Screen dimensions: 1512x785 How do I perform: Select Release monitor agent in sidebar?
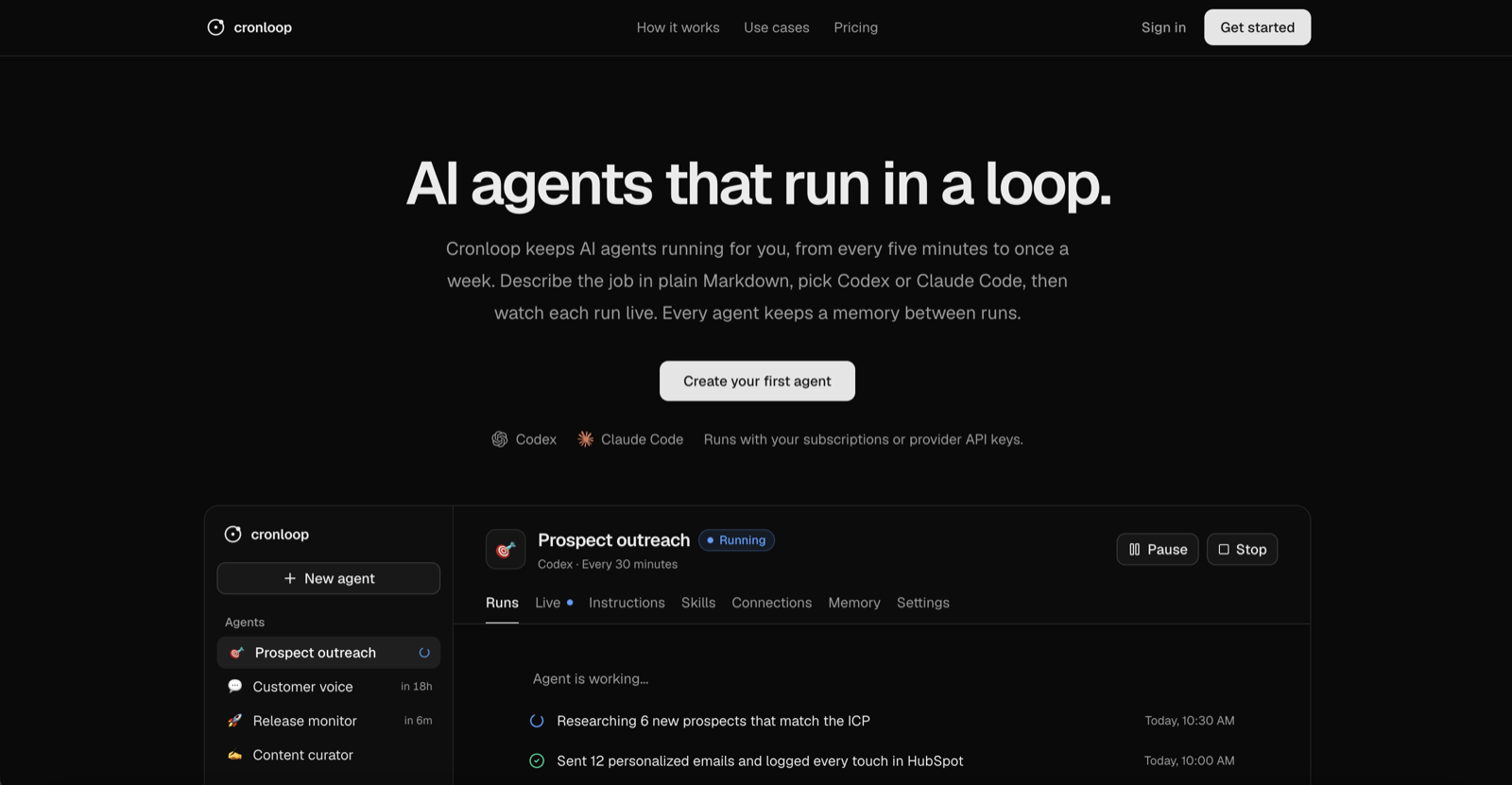click(328, 721)
